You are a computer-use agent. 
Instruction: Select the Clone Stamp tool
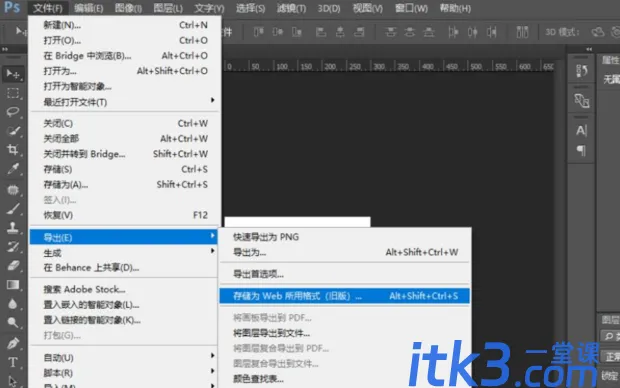pyautogui.click(x=13, y=228)
